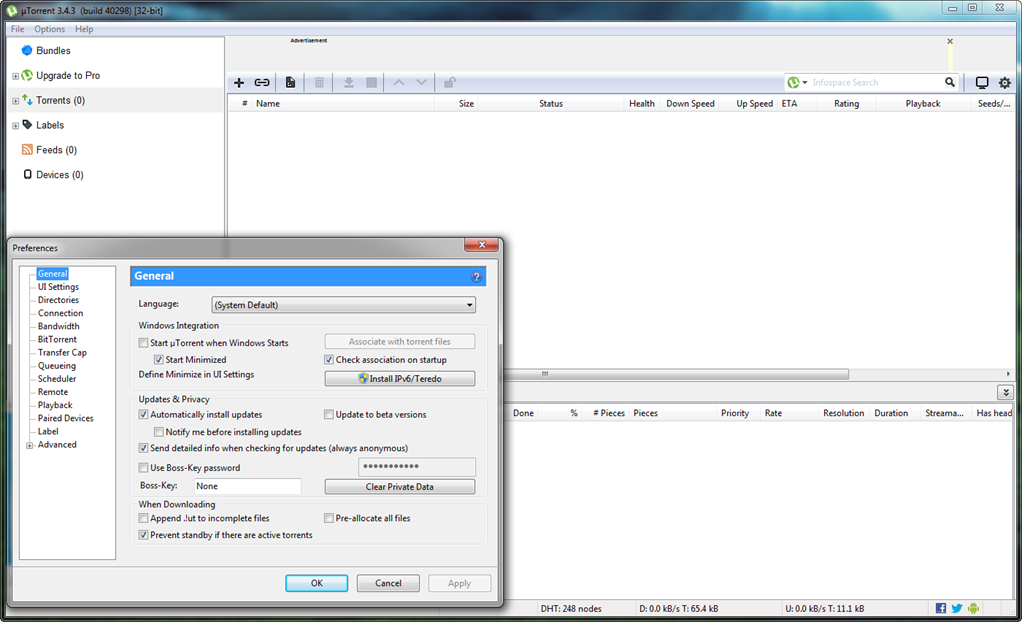Select BitTorrent in Preferences tree
The height and width of the screenshot is (622, 1022).
(x=57, y=339)
